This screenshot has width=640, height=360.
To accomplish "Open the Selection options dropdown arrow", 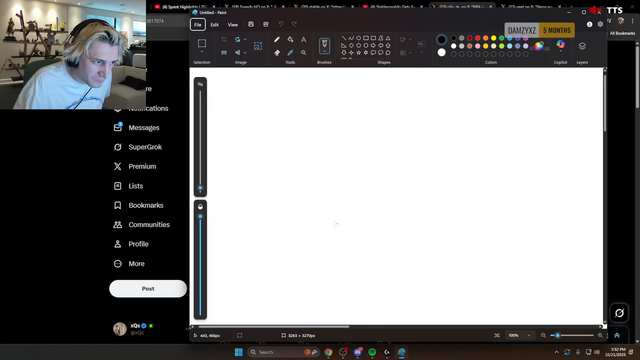I will (x=202, y=52).
